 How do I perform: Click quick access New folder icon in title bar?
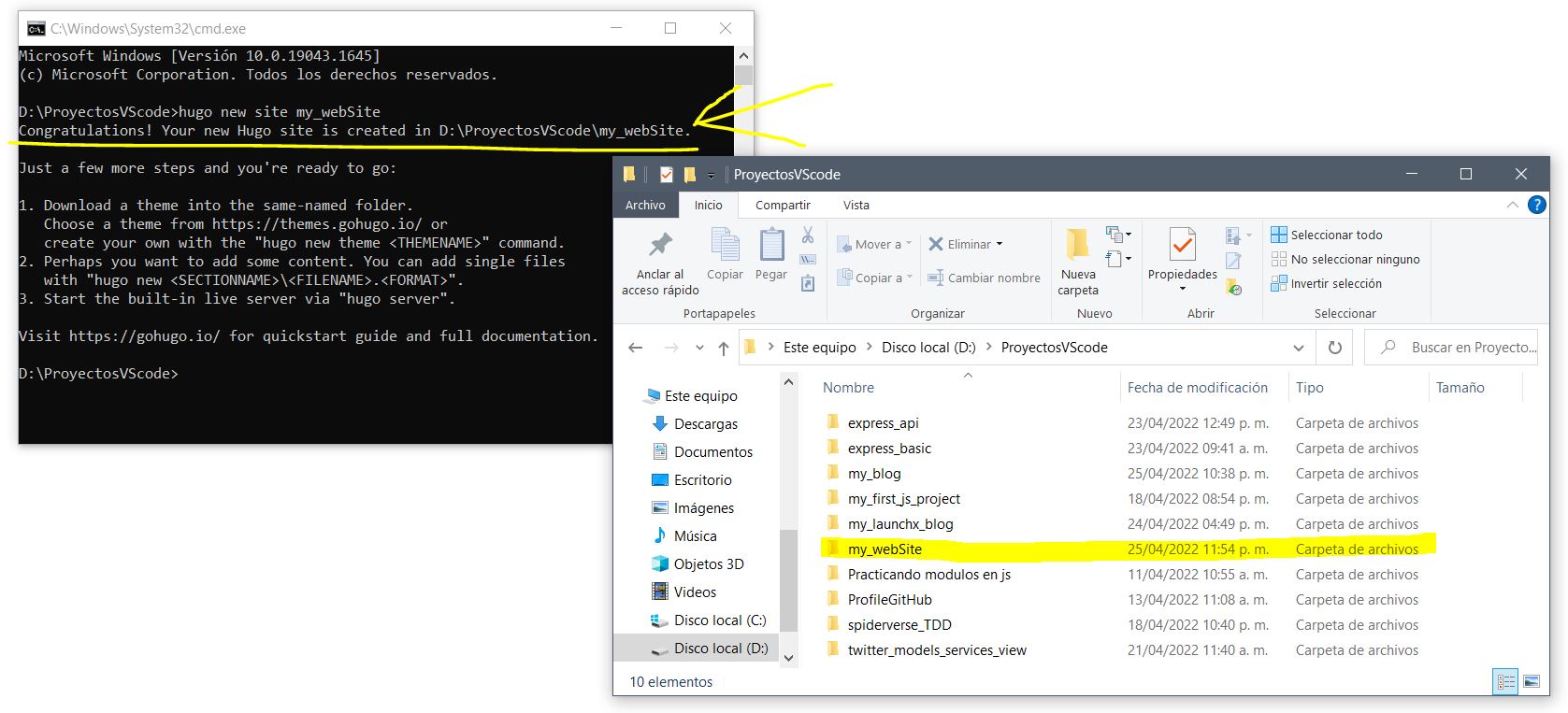pos(690,174)
